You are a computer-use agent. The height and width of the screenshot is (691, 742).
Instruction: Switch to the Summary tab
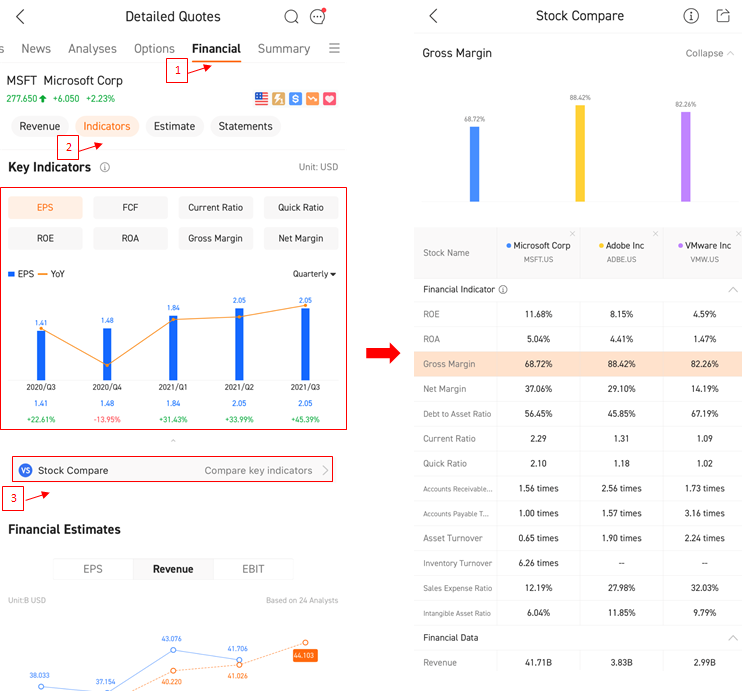pyautogui.click(x=284, y=49)
